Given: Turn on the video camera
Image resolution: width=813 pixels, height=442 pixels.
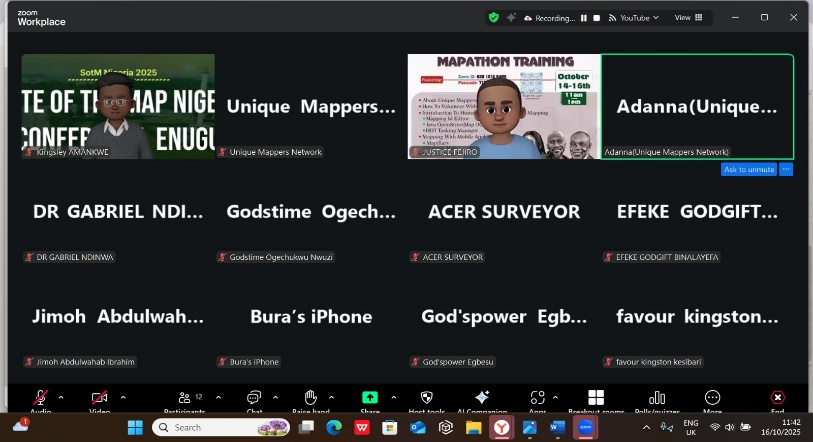Looking at the screenshot, I should [99, 398].
